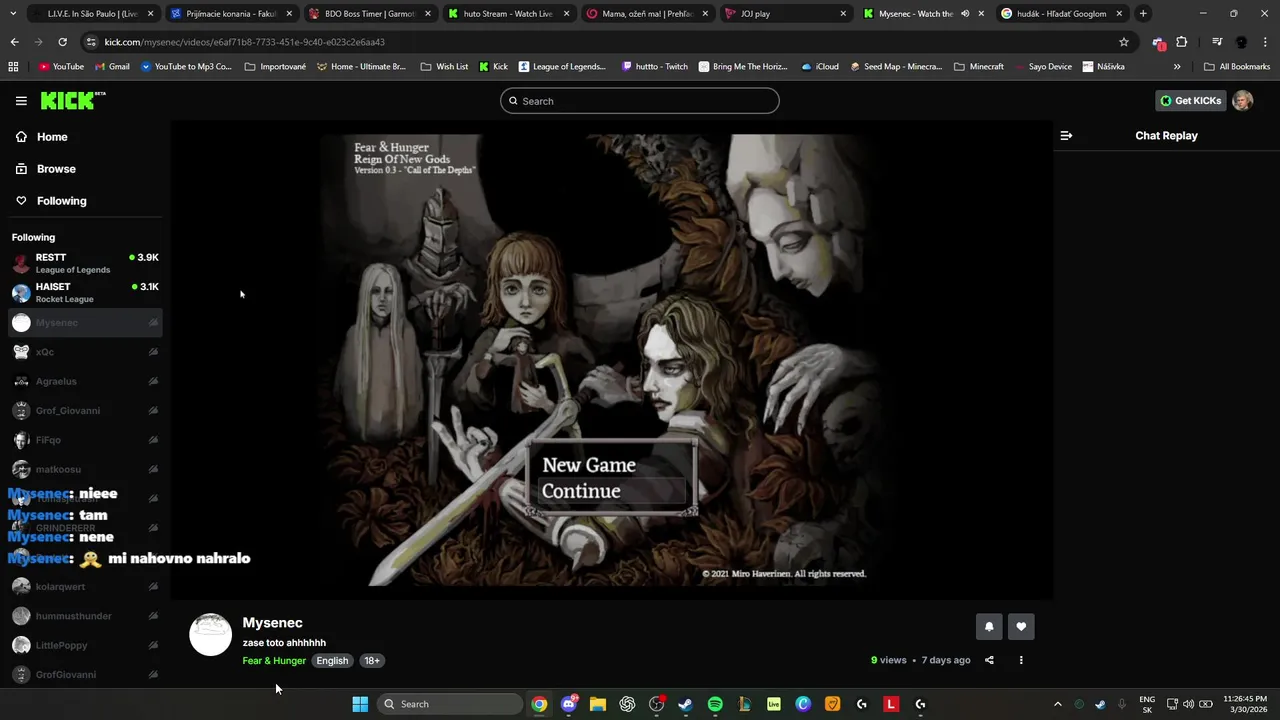Open the Wish List bookmarks folder
The image size is (1280, 720).
pyautogui.click(x=444, y=67)
